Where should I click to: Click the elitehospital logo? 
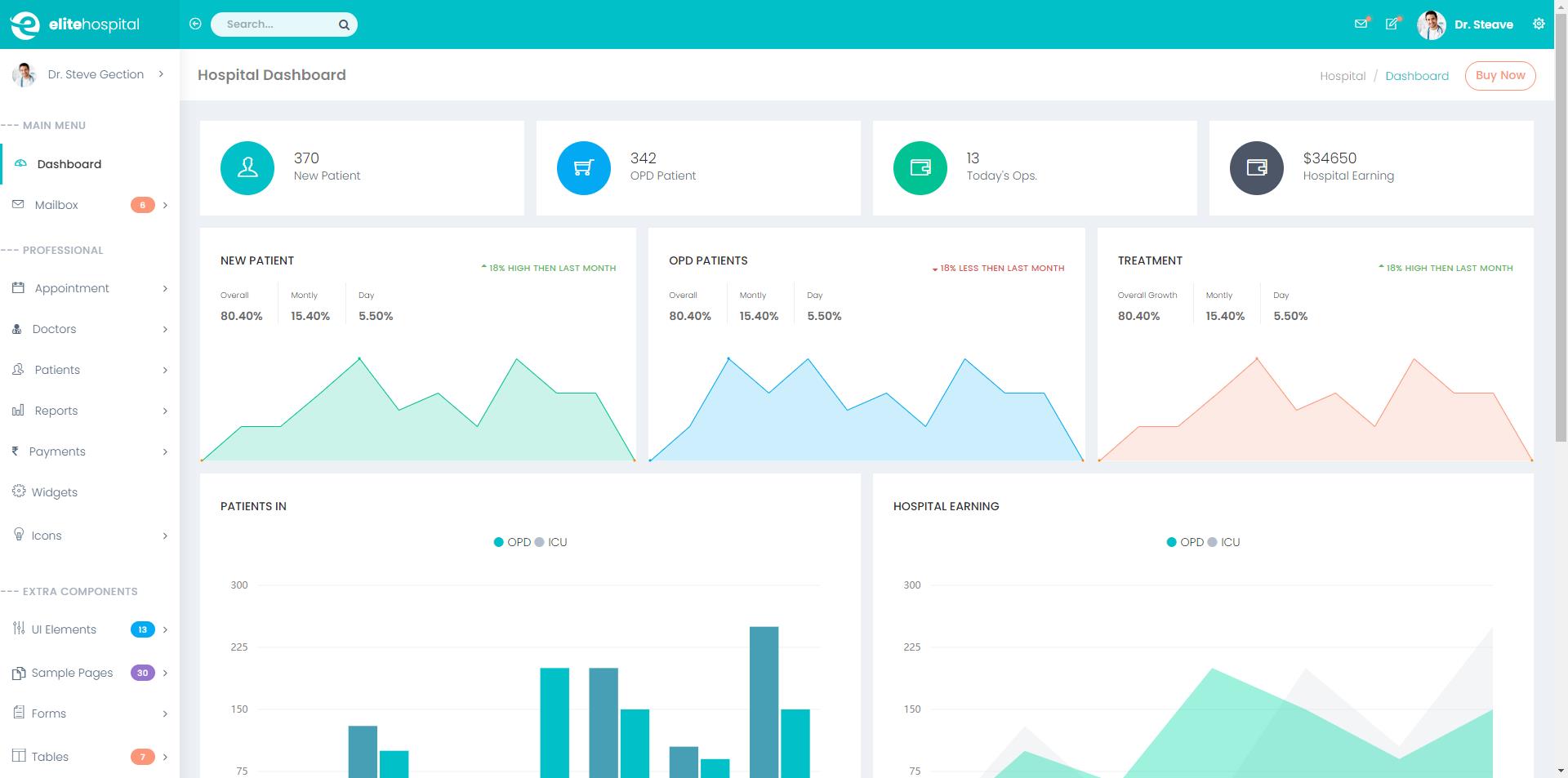click(x=75, y=24)
